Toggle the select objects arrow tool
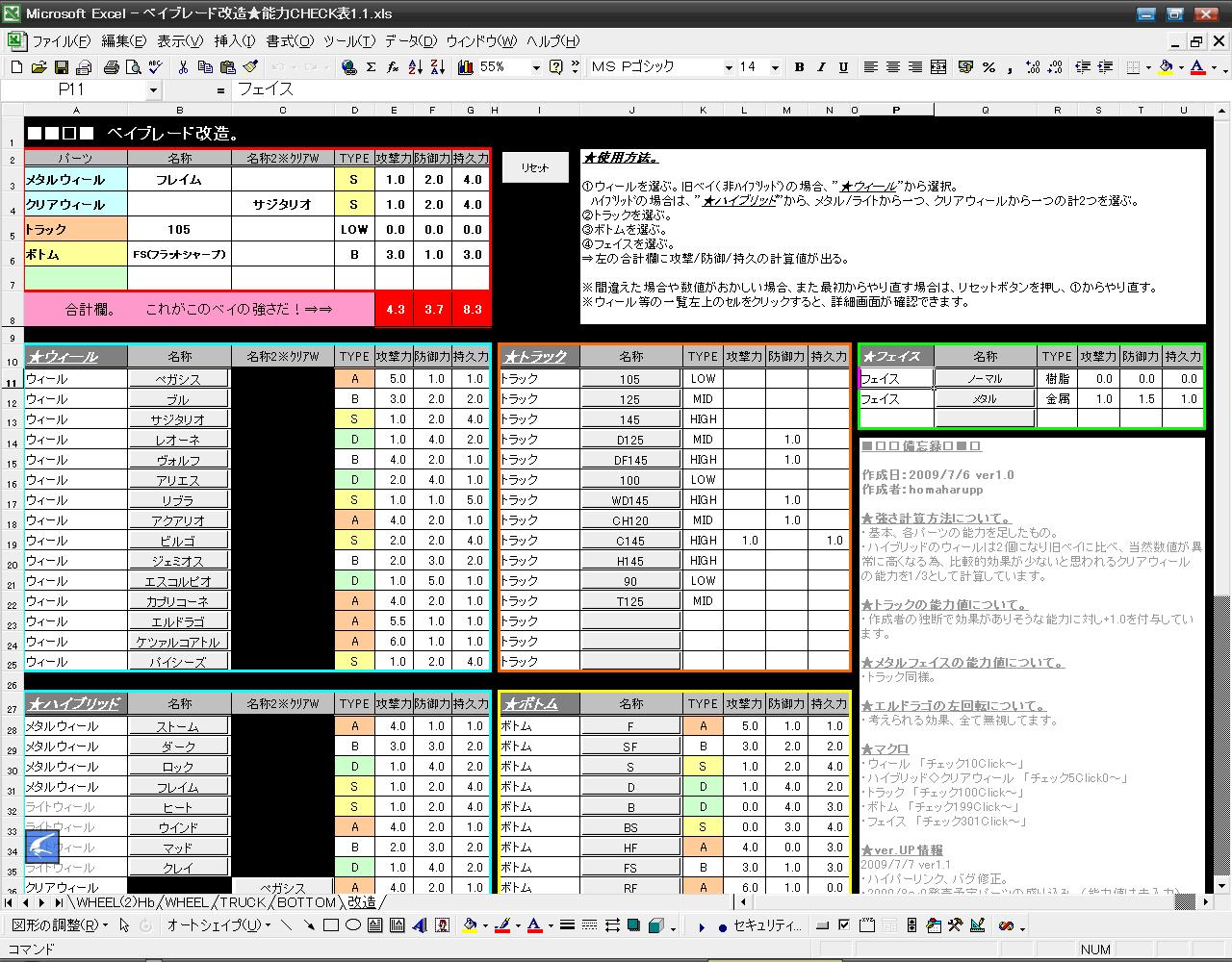The image size is (1232, 962). pos(124,926)
